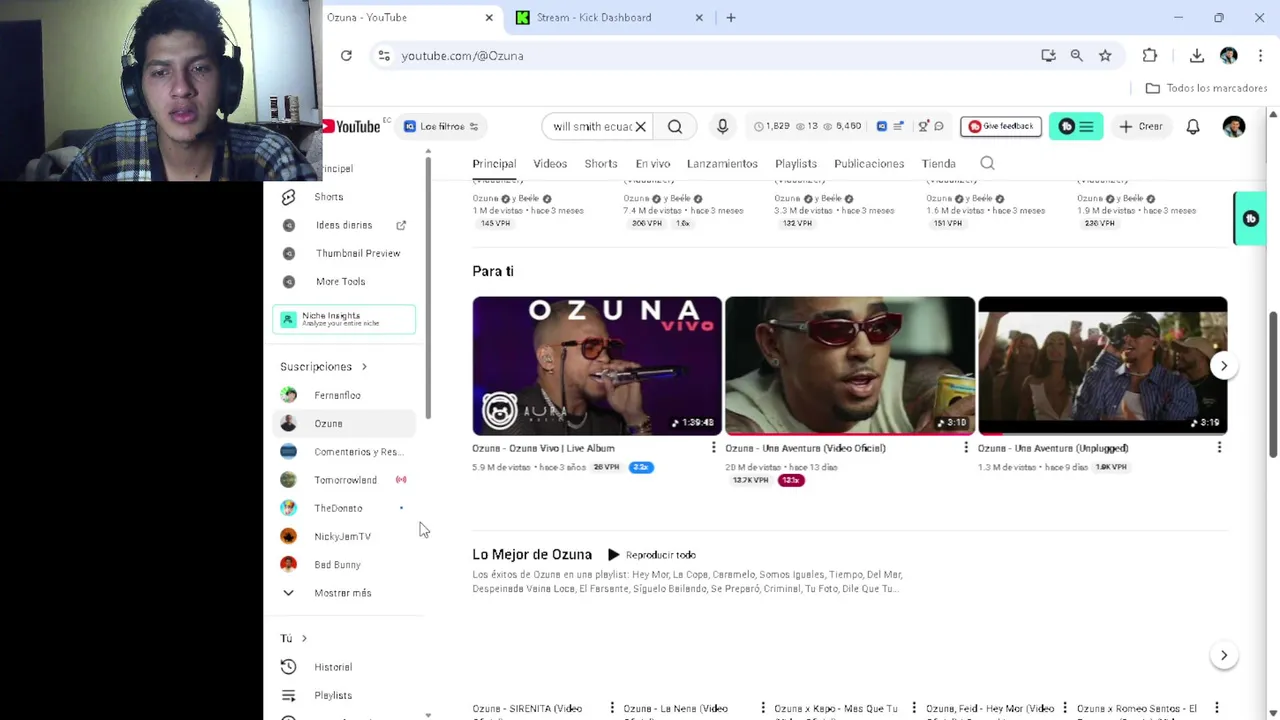Expand the Suscripciones section chevron
1280x720 pixels.
pos(364,367)
